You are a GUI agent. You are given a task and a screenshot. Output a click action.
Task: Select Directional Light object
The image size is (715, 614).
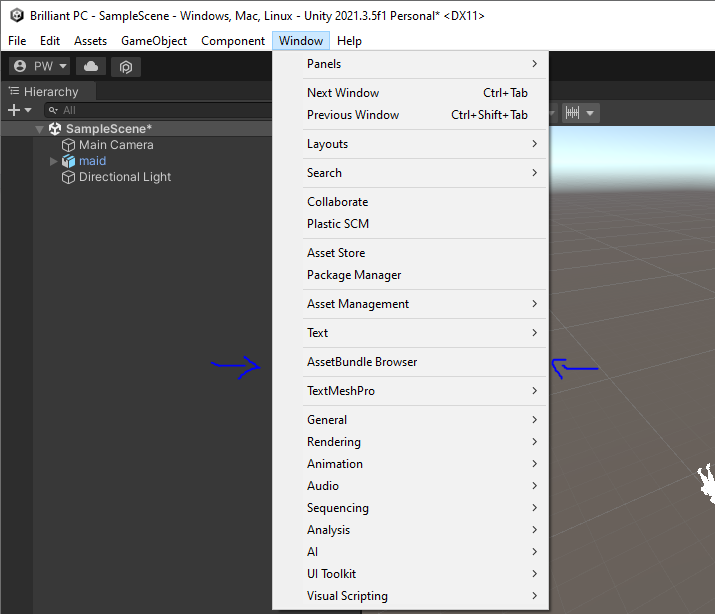(124, 177)
